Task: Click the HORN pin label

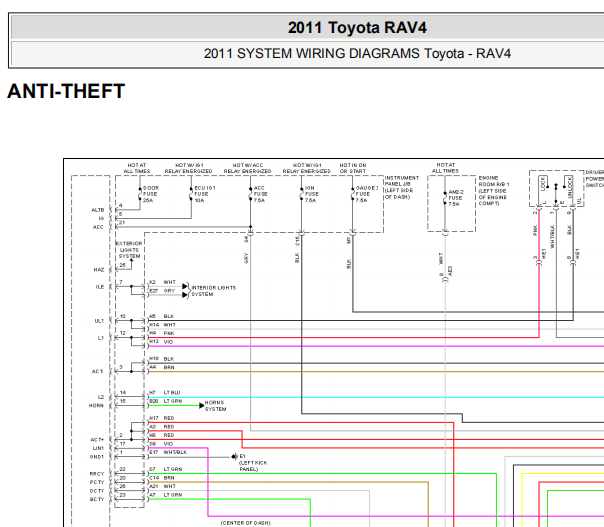Action: pyautogui.click(x=96, y=405)
